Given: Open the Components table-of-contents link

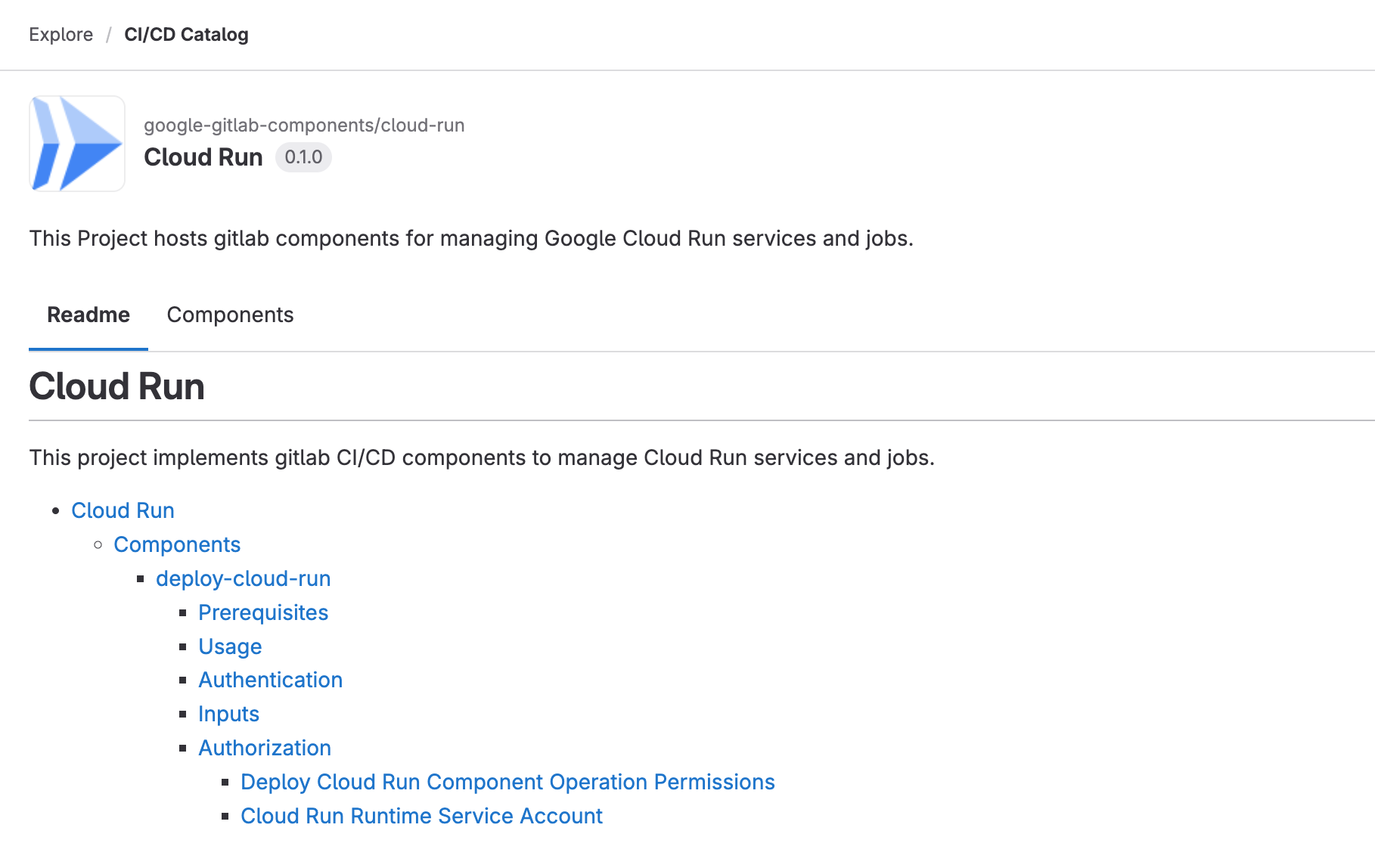Looking at the screenshot, I should [x=177, y=544].
